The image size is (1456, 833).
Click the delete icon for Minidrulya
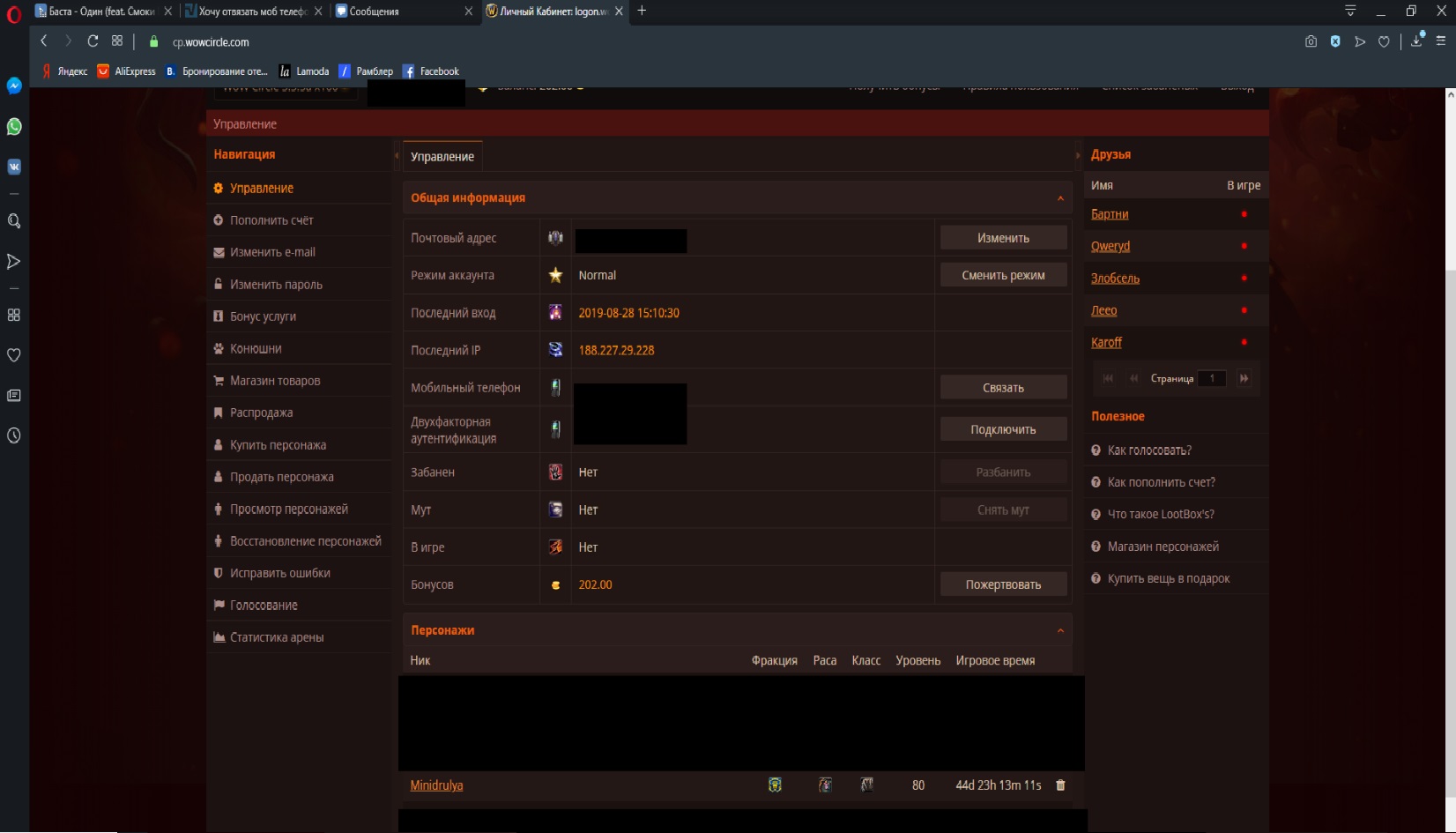(x=1060, y=785)
